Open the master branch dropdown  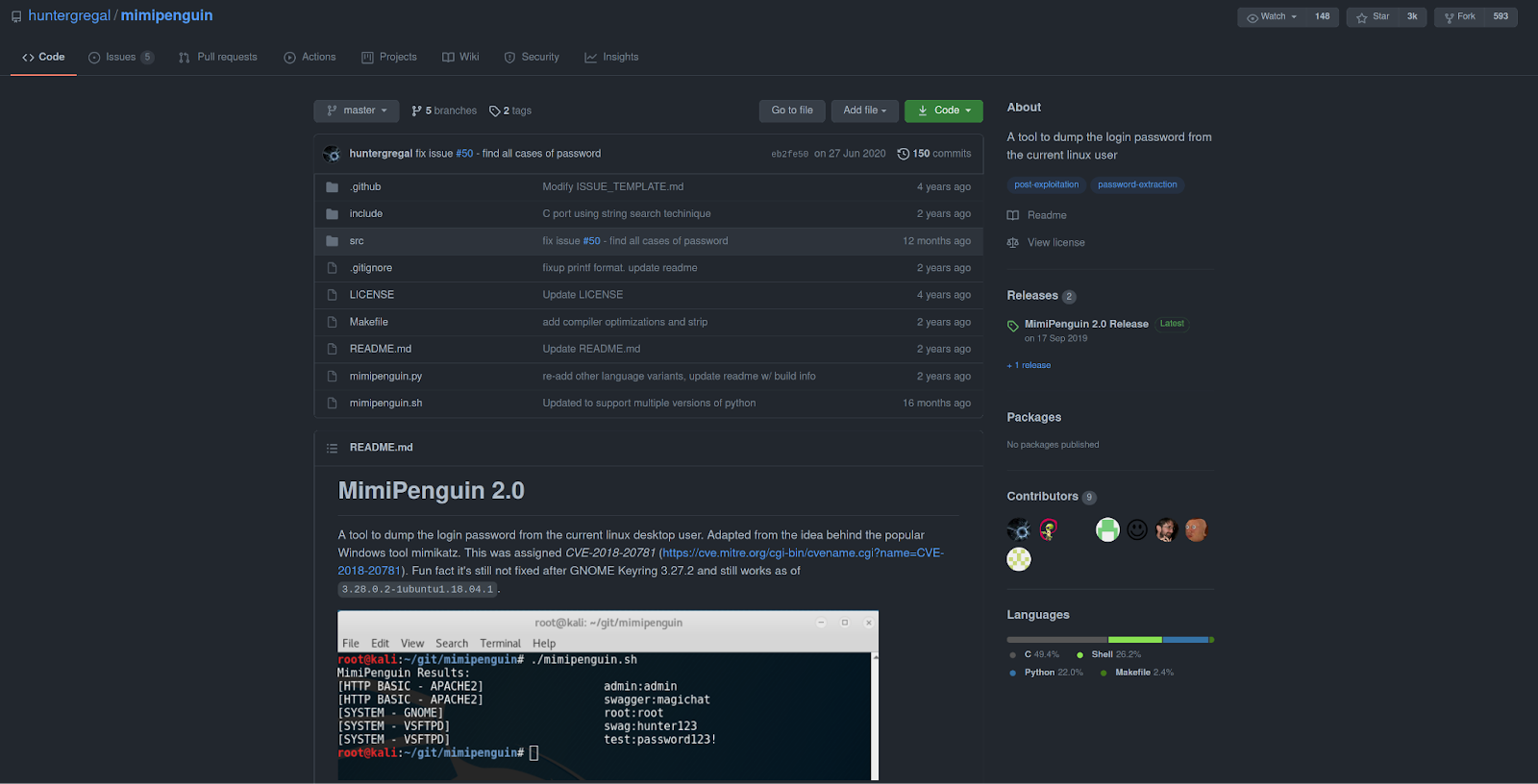tap(356, 110)
